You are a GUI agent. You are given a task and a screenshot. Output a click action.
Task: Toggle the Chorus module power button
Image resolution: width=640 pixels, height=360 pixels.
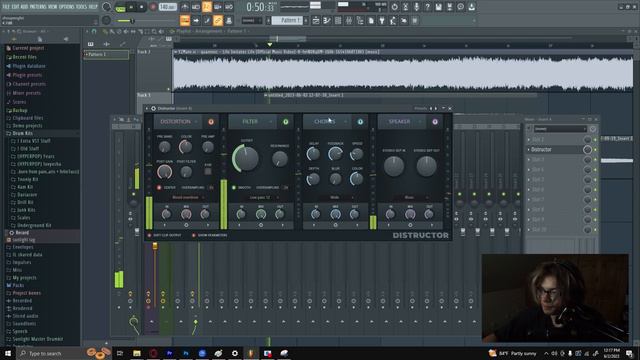(x=360, y=122)
